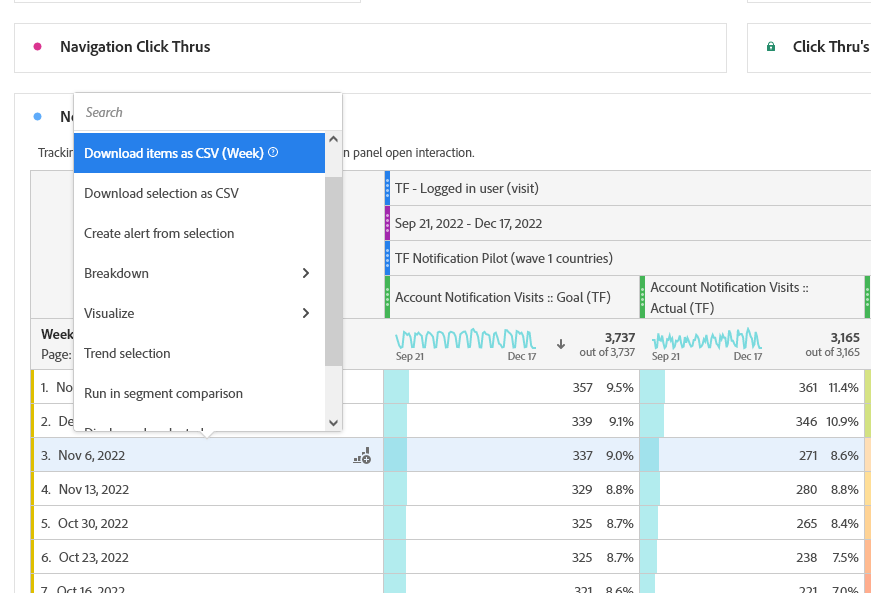Image resolution: width=871 pixels, height=593 pixels.
Task: Expand the Breakdown submenu arrow
Action: pos(305,273)
